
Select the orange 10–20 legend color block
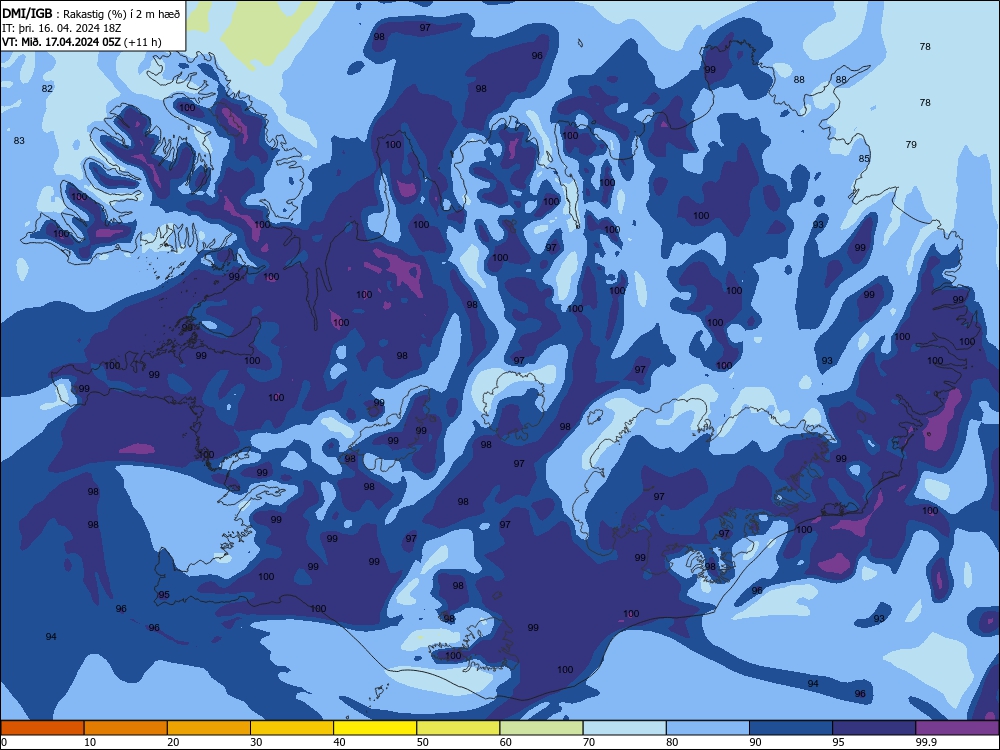tap(126, 728)
